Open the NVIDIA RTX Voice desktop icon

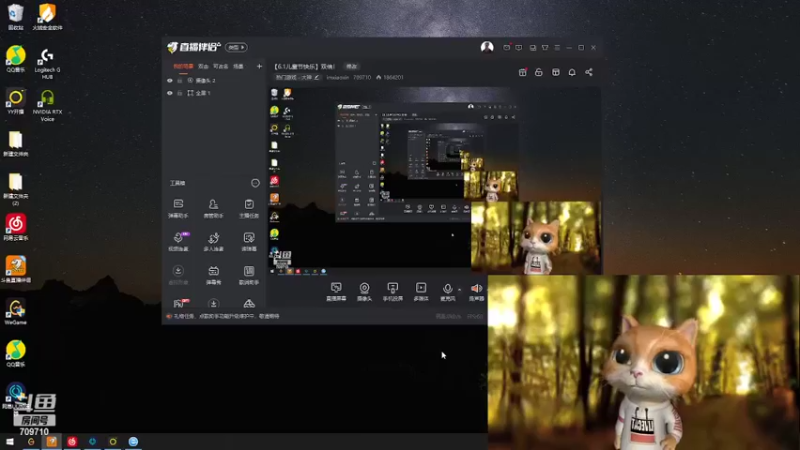pyautogui.click(x=47, y=106)
